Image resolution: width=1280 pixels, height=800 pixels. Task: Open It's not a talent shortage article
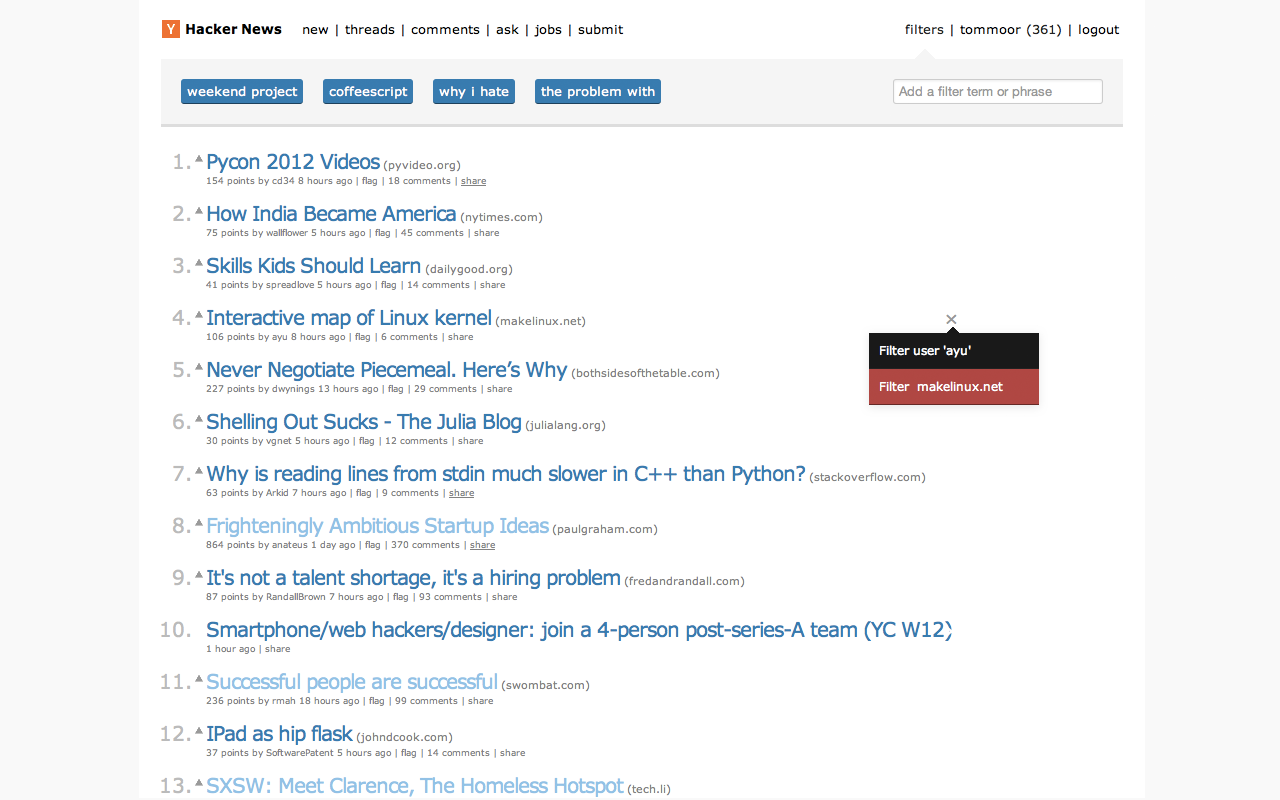pos(413,578)
